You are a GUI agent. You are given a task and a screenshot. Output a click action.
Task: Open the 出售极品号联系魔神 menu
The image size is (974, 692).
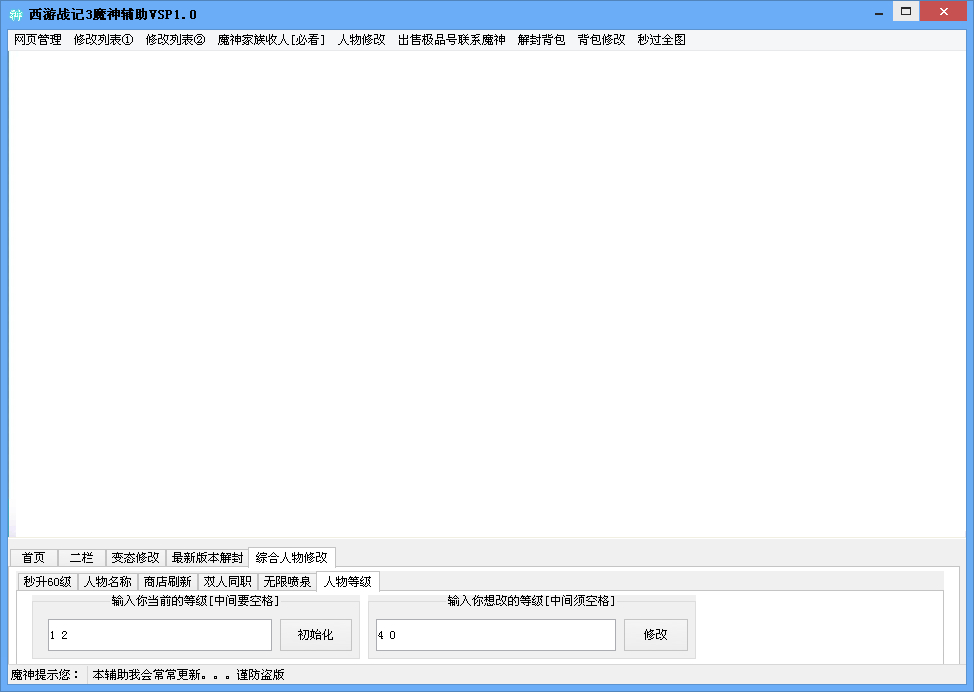point(452,40)
